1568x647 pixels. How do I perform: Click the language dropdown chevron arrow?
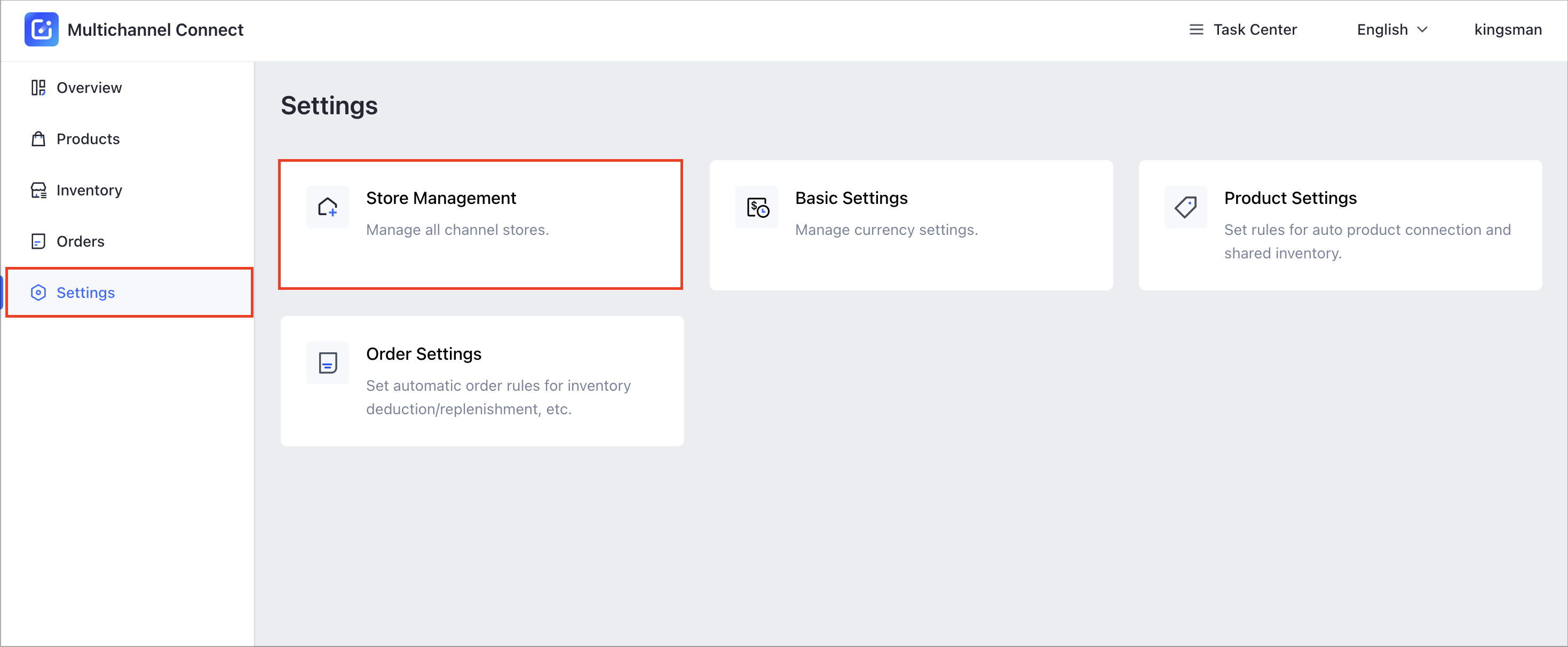(x=1422, y=29)
